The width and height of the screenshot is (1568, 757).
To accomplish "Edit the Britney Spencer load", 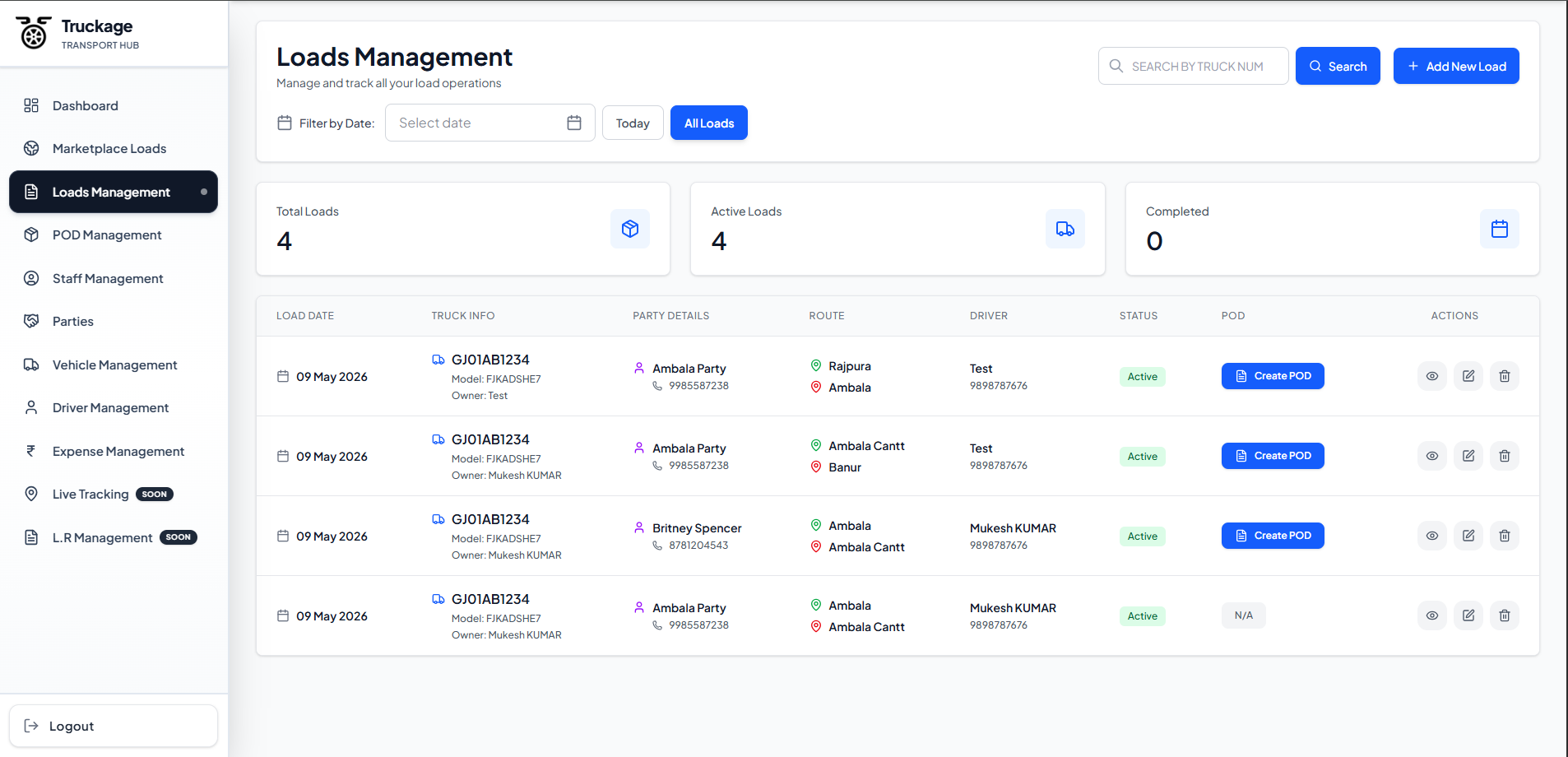I will 1468,536.
